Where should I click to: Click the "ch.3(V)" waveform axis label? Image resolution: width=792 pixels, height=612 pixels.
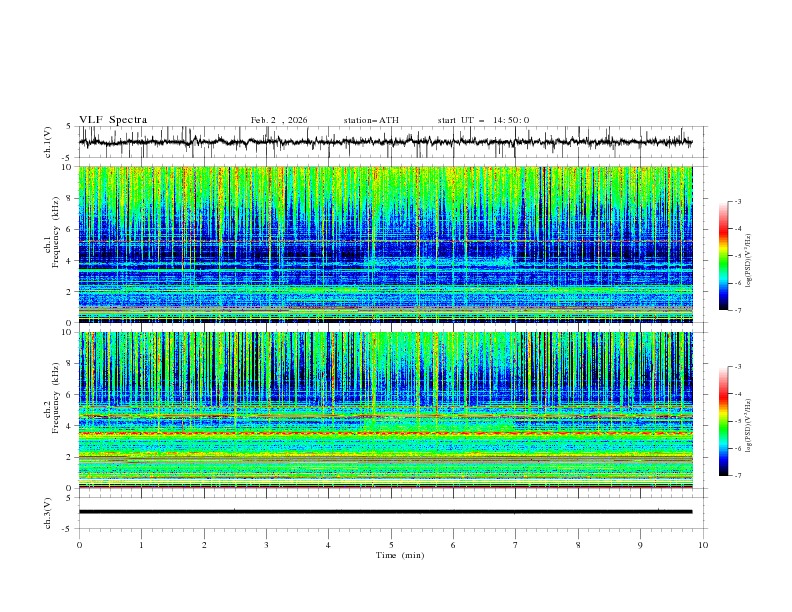(x=48, y=513)
